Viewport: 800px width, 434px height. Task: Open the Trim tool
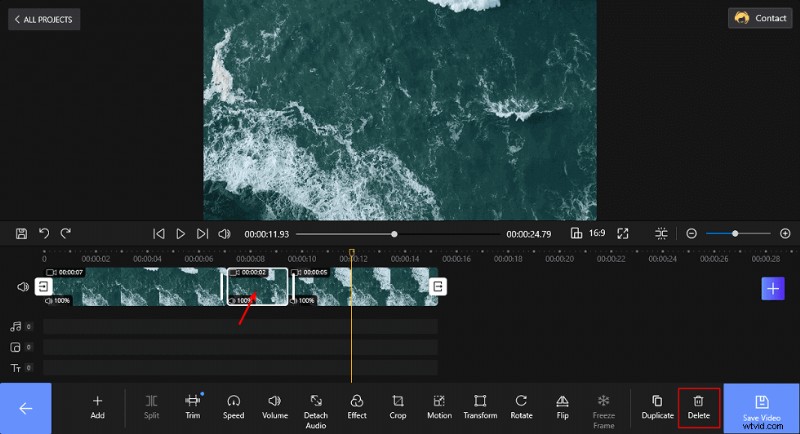(x=193, y=407)
